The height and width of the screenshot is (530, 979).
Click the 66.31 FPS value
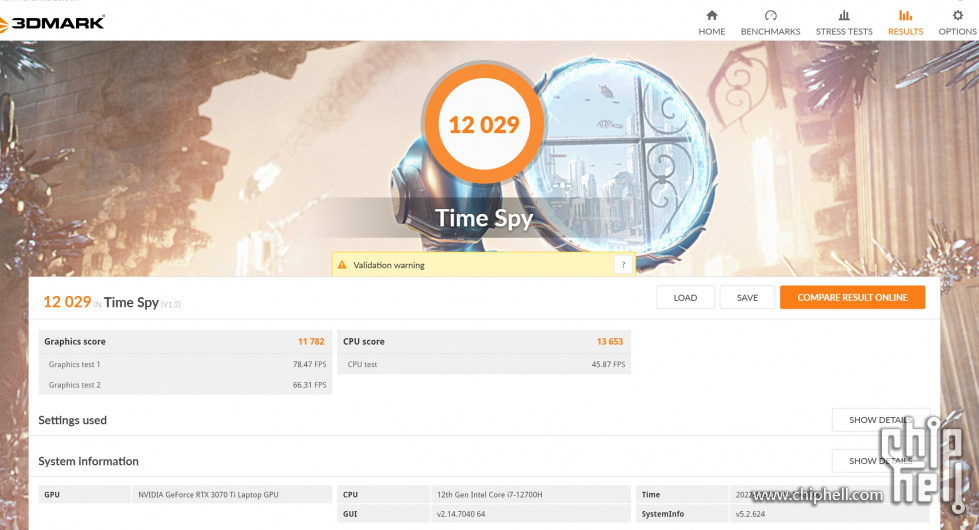(309, 385)
